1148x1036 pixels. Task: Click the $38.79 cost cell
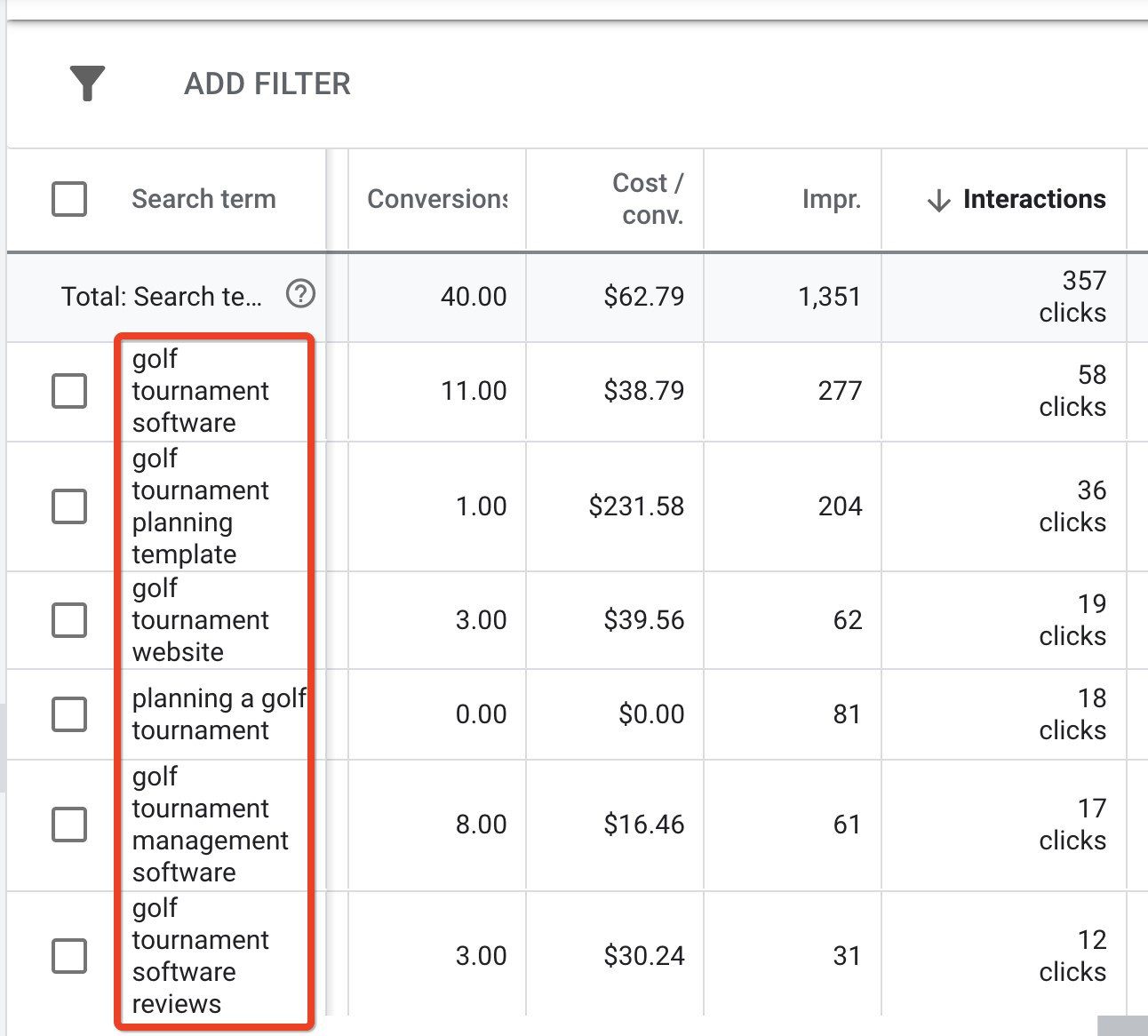coord(644,391)
